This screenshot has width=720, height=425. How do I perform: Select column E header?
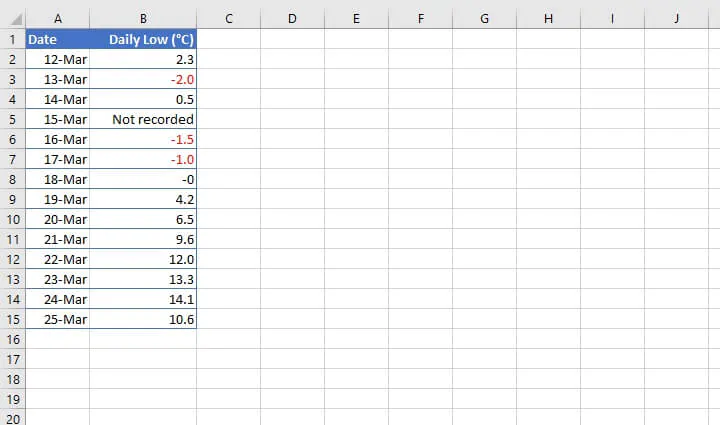[356, 18]
